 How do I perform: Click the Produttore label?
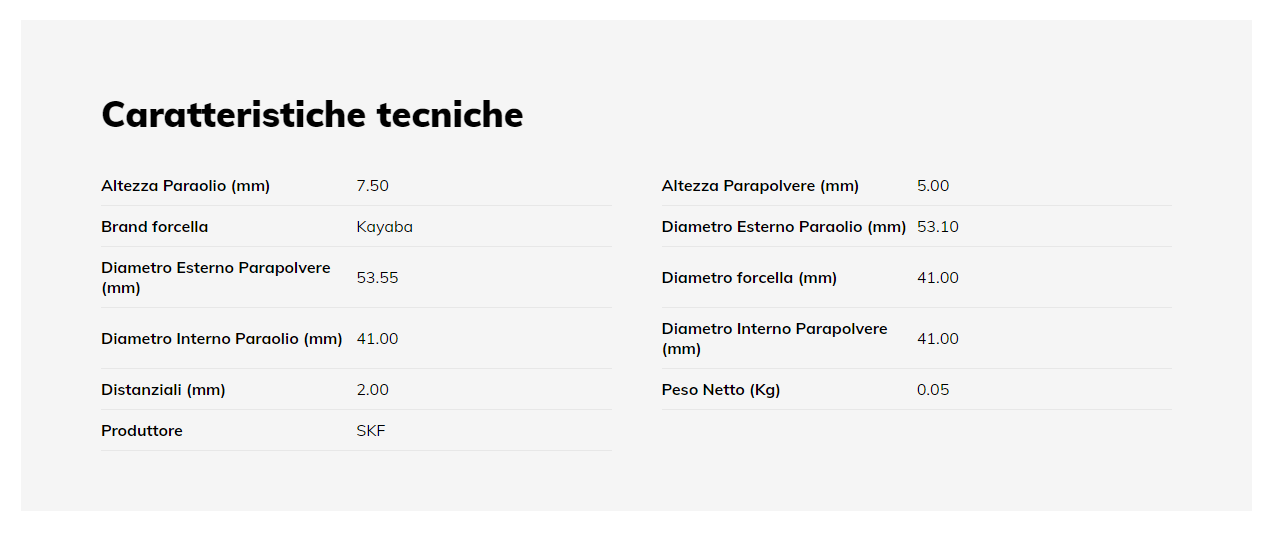click(142, 431)
